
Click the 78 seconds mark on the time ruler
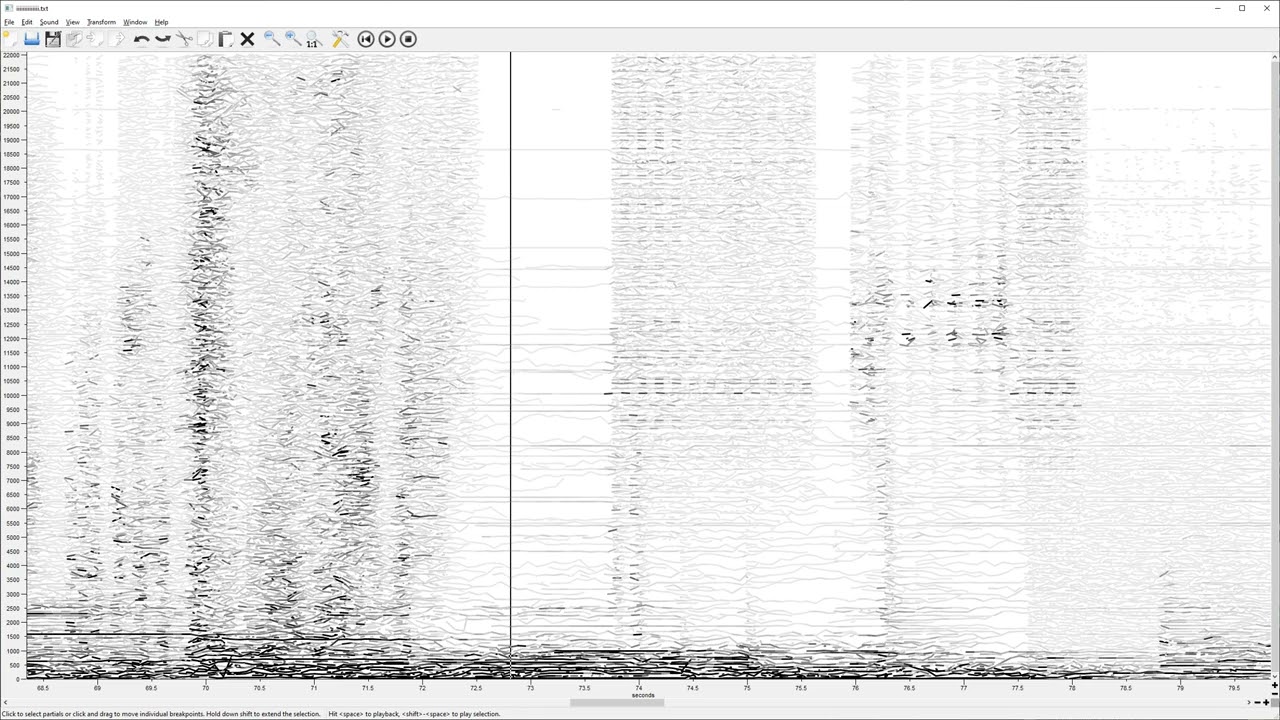click(x=1072, y=688)
